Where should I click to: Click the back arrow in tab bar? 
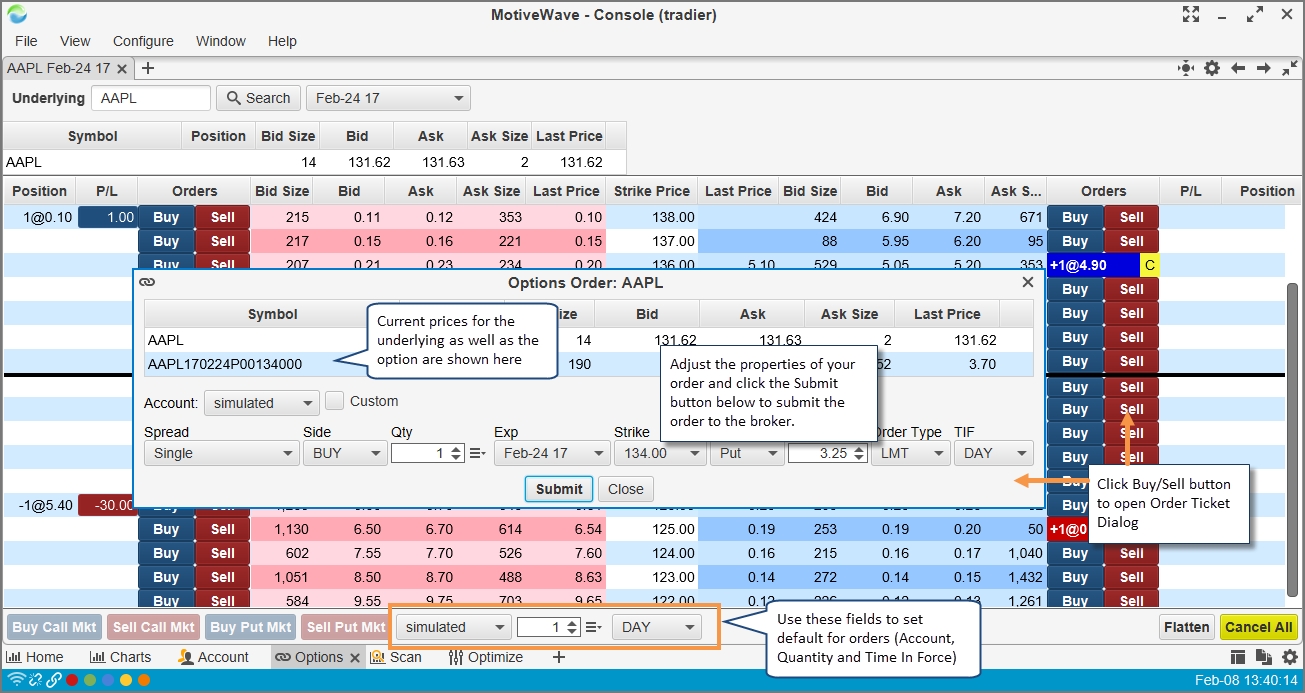pos(1238,68)
